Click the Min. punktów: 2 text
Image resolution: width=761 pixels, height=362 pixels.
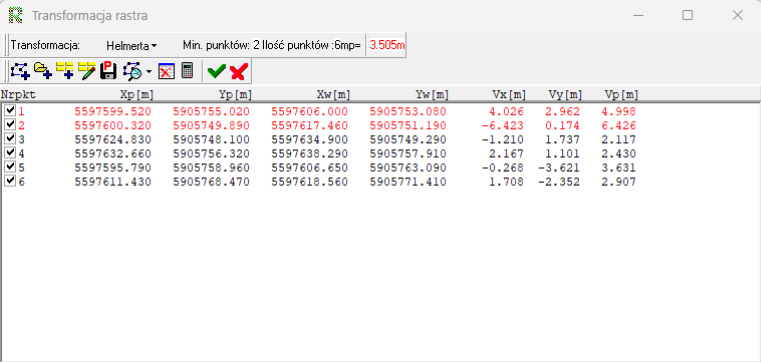click(220, 46)
